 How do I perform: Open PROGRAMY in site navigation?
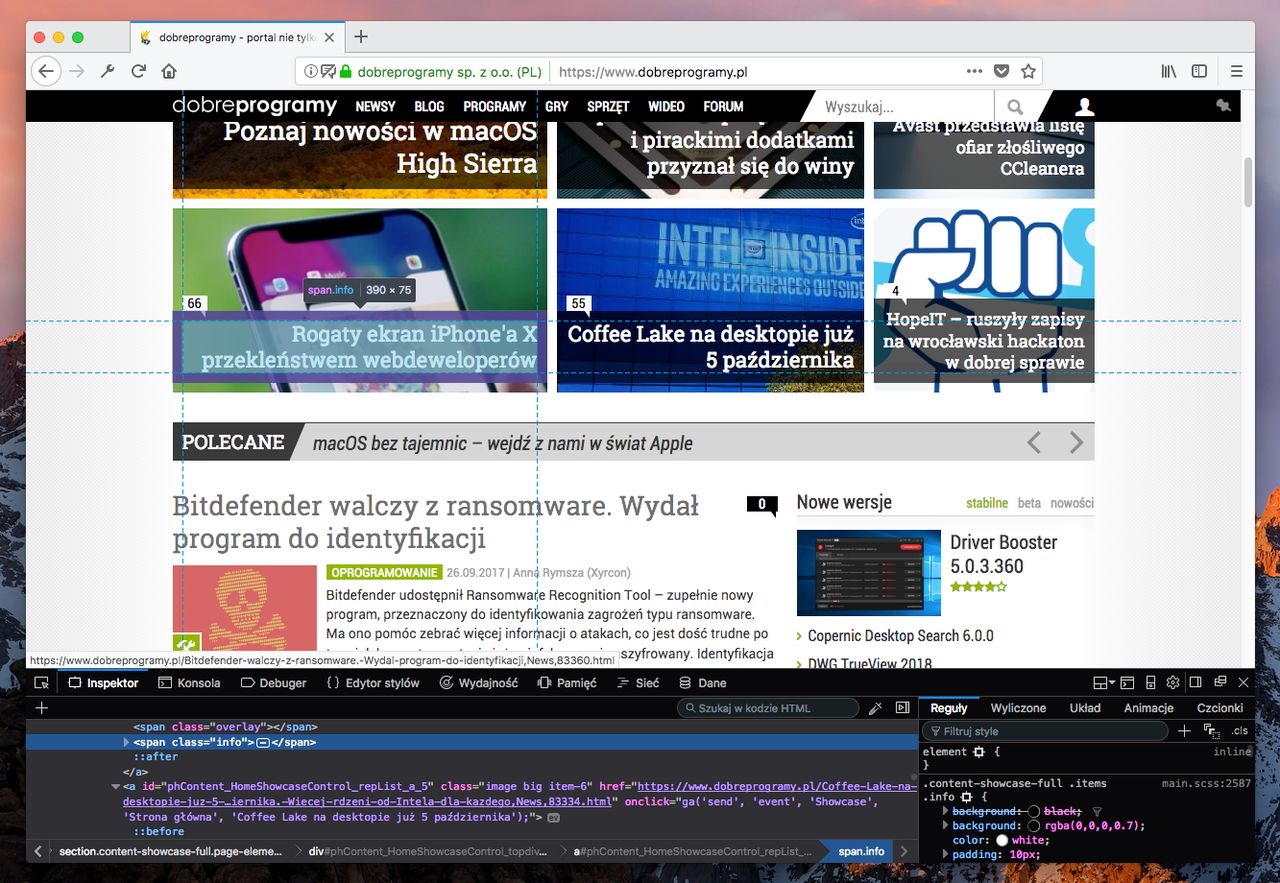495,106
